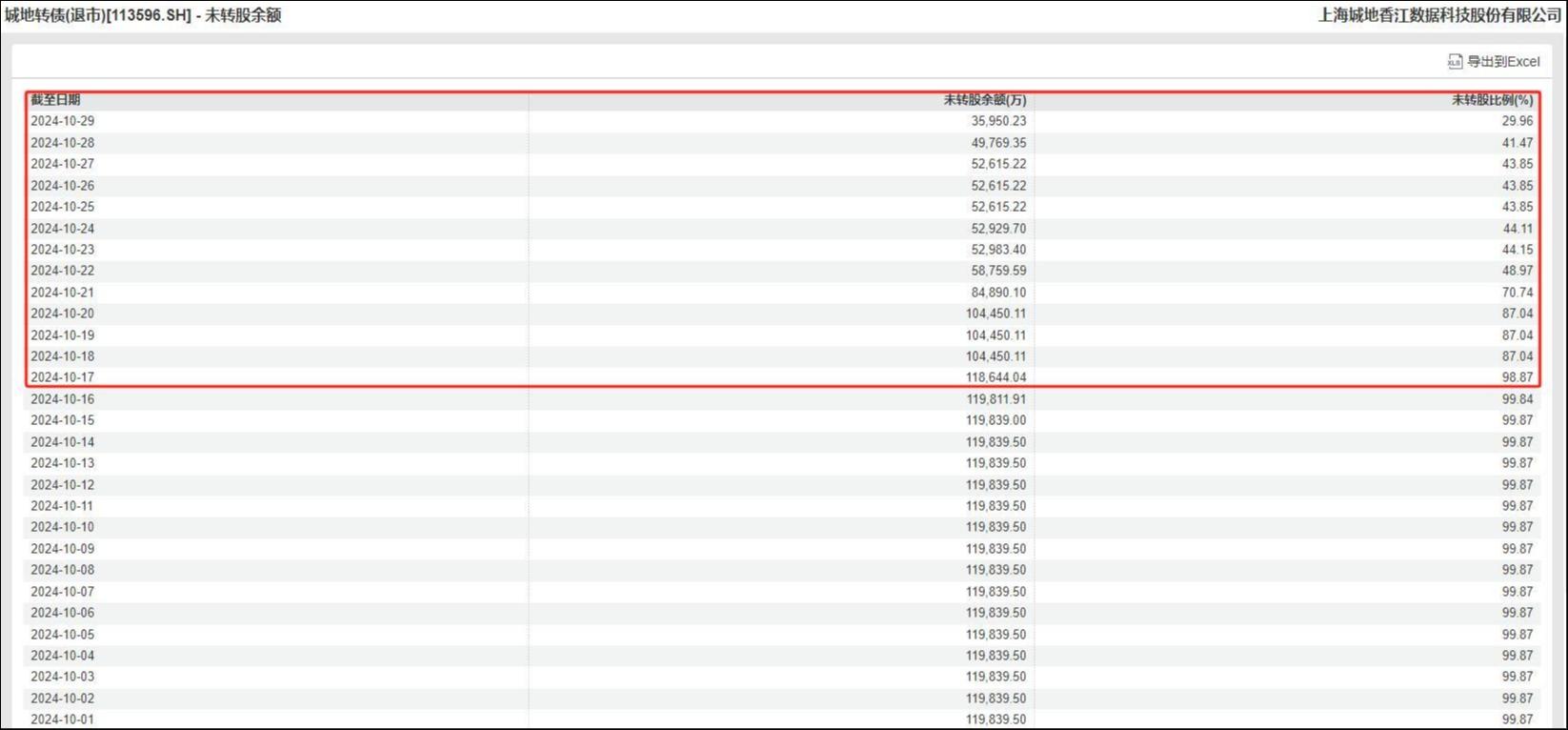Viewport: 1568px width, 730px height.
Task: Click the 未转股余额(万) column header
Action: pyautogui.click(x=985, y=100)
